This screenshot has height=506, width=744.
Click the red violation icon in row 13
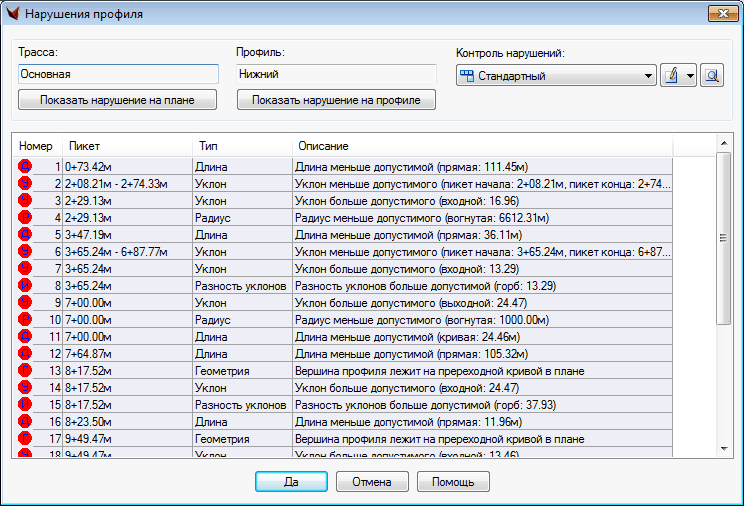[x=24, y=370]
